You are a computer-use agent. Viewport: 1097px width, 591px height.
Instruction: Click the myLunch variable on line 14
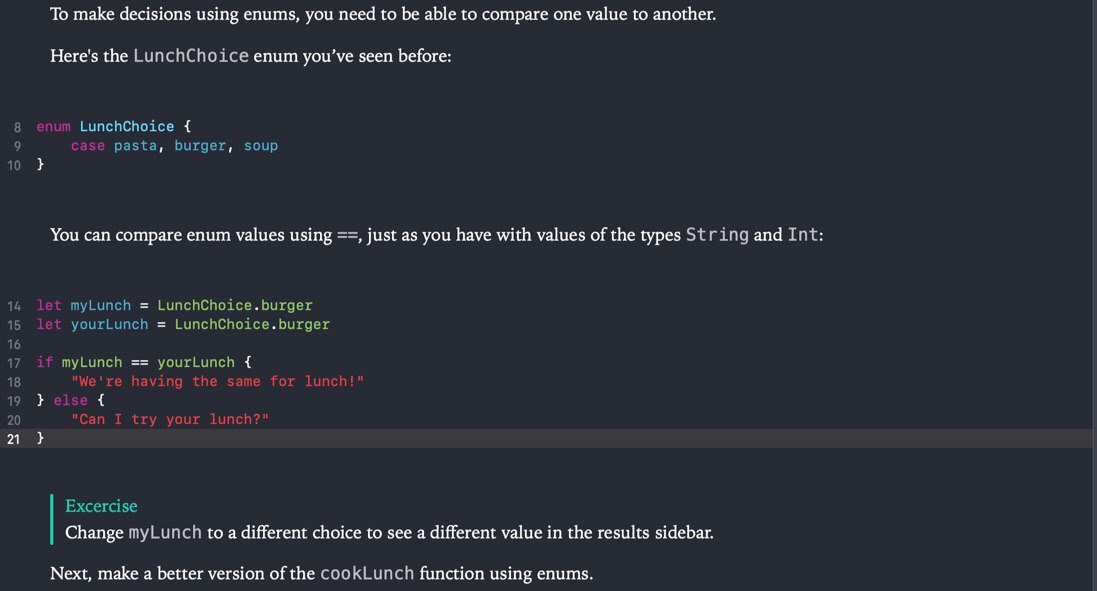(101, 306)
